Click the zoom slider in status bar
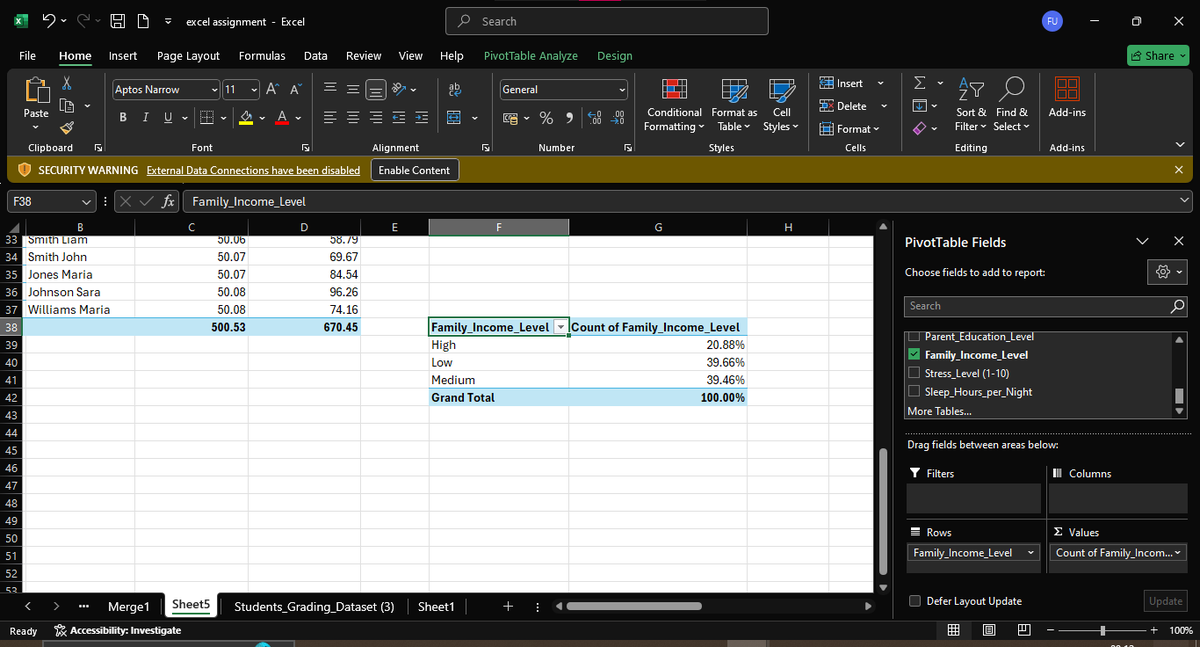 tap(1102, 630)
